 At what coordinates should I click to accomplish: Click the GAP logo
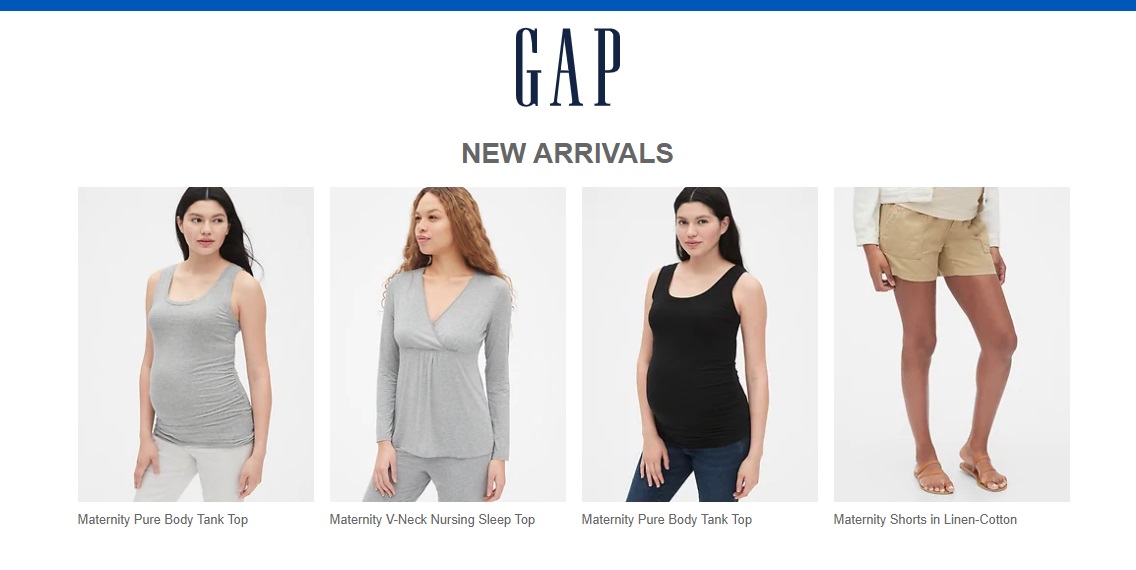coord(568,67)
